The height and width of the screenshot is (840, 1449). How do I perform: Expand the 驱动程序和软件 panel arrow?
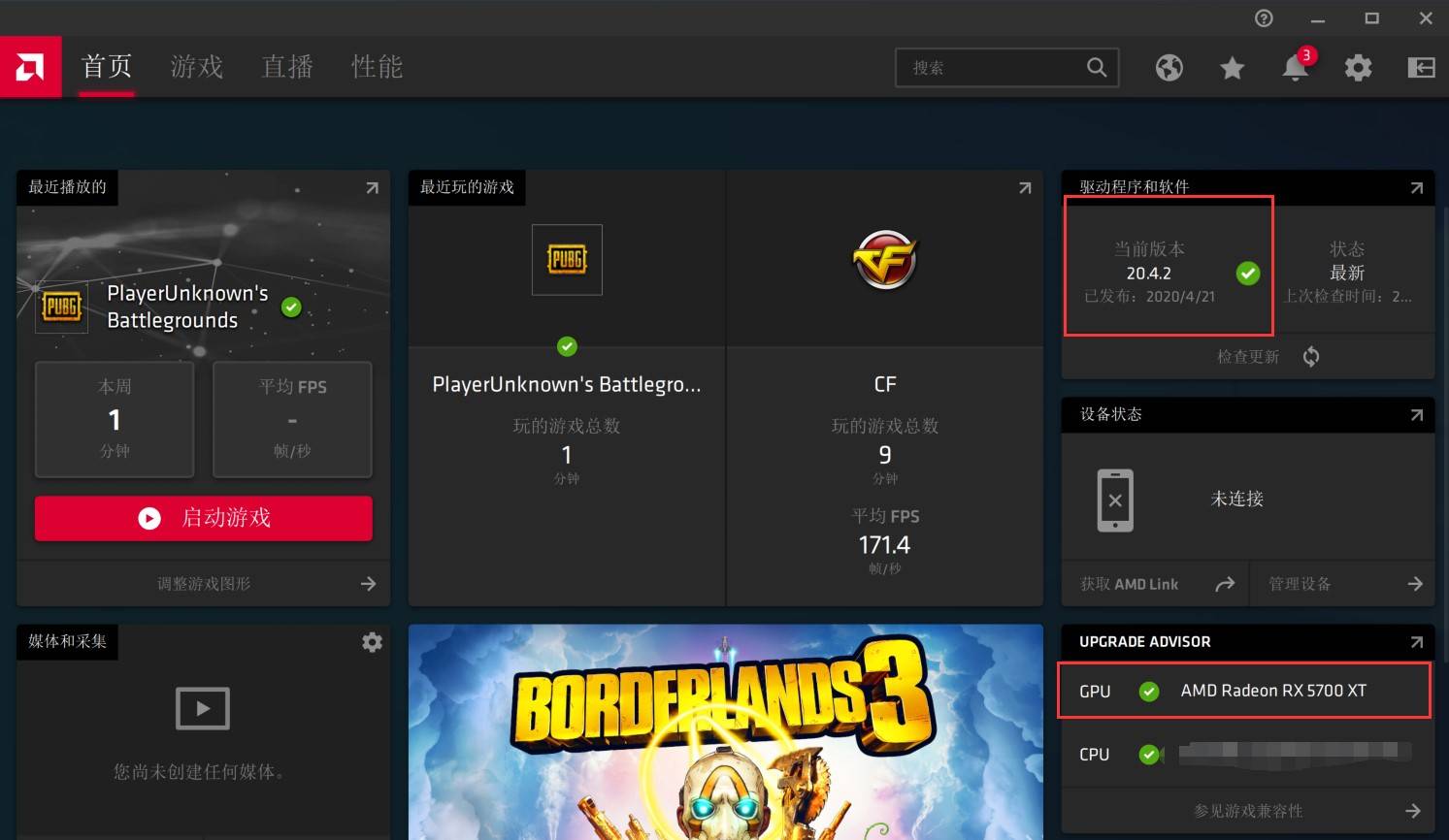click(1417, 188)
